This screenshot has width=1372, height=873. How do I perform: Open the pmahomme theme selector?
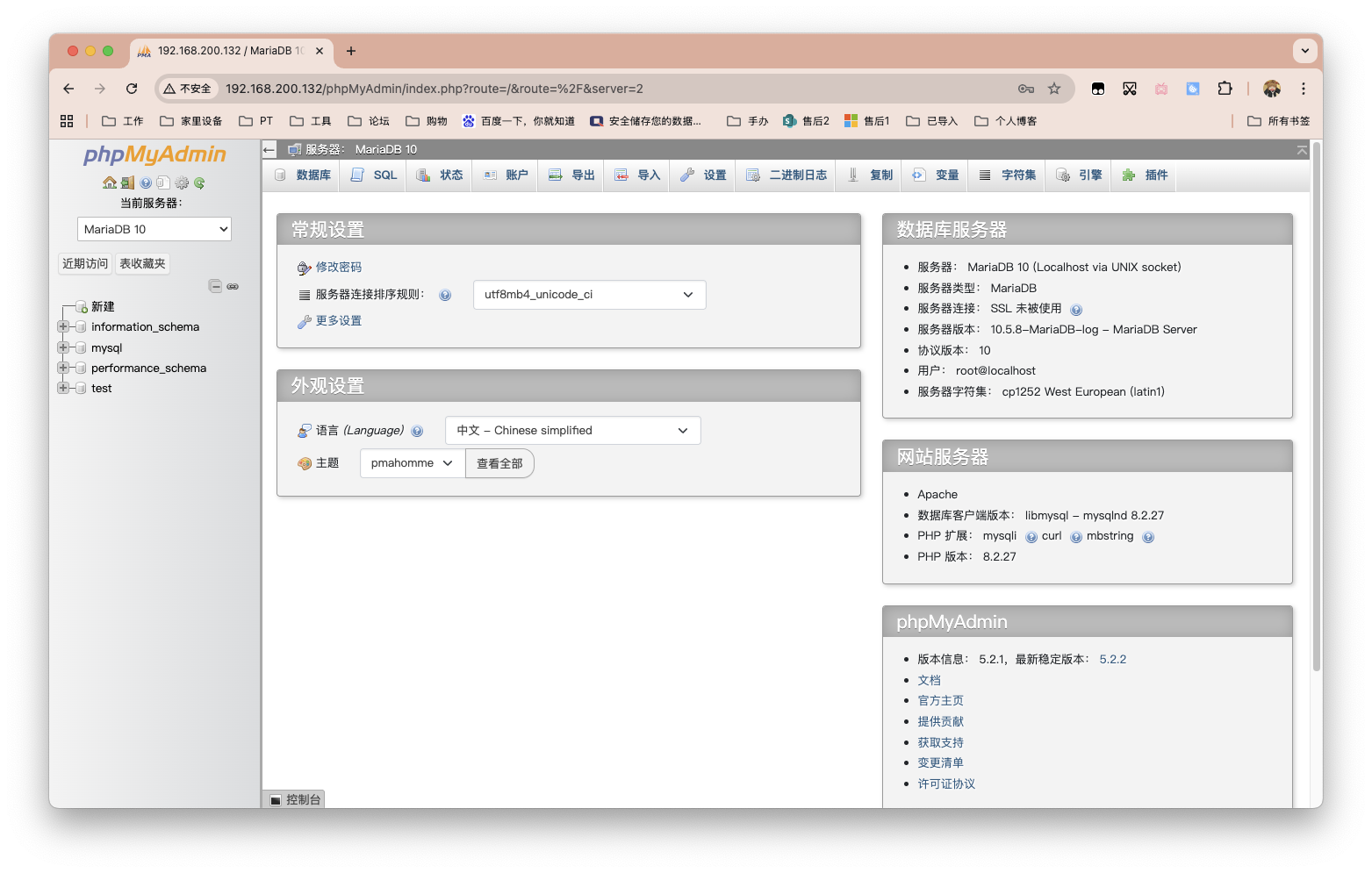coord(411,462)
